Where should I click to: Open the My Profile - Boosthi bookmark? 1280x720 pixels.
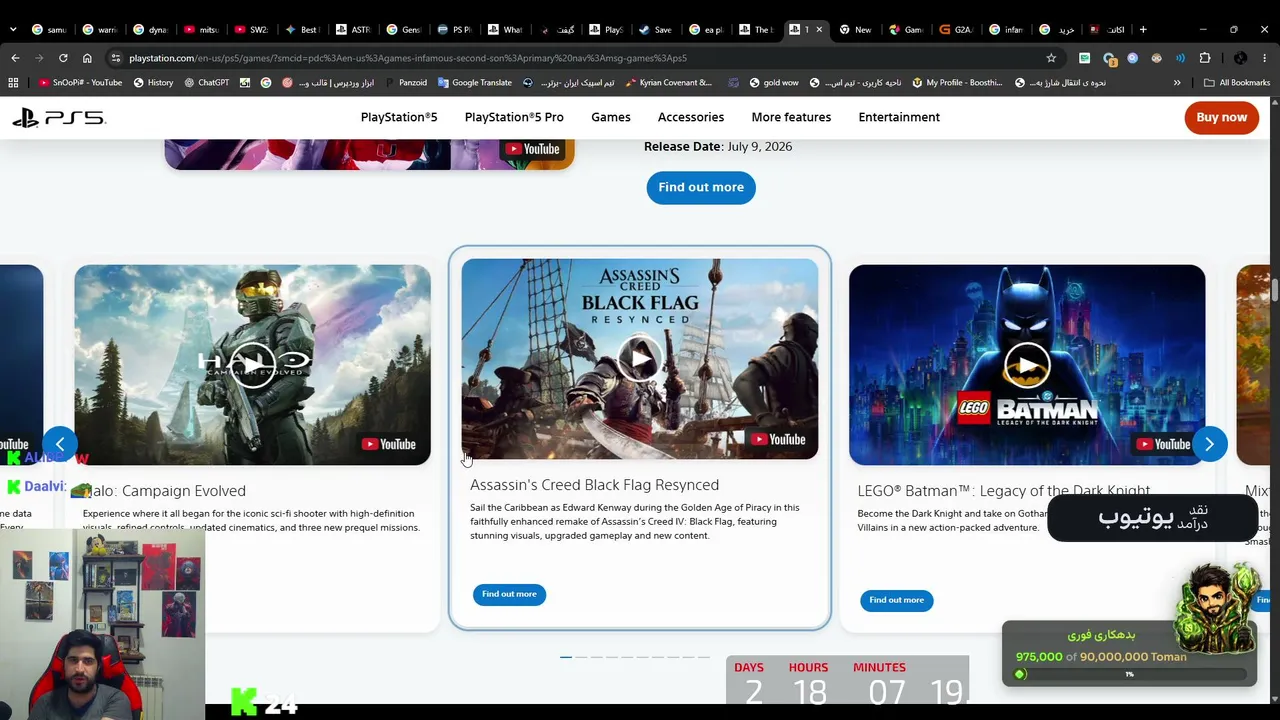956,83
